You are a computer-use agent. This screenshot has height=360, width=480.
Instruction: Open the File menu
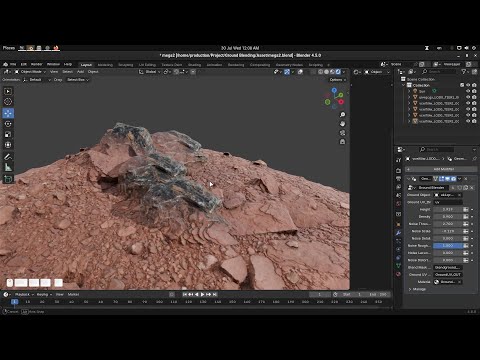pyautogui.click(x=13, y=64)
